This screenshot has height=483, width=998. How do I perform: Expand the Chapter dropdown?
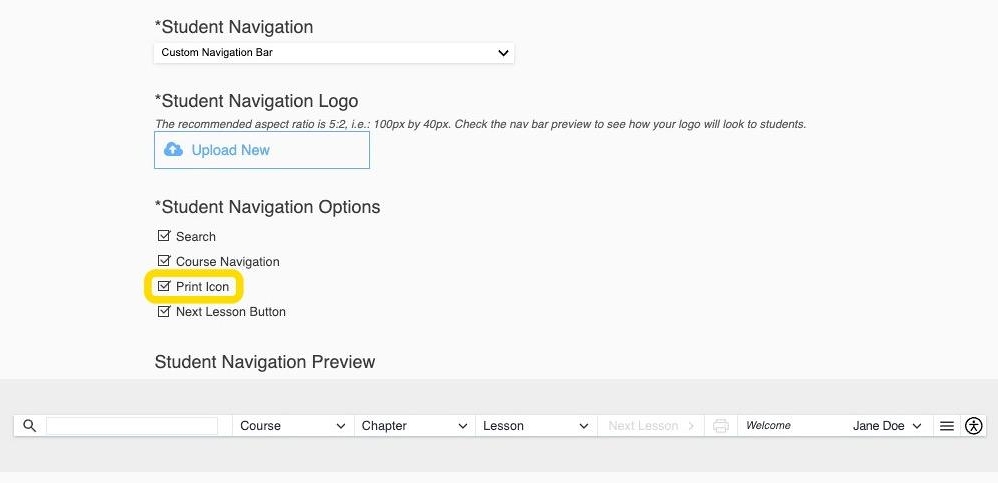415,426
